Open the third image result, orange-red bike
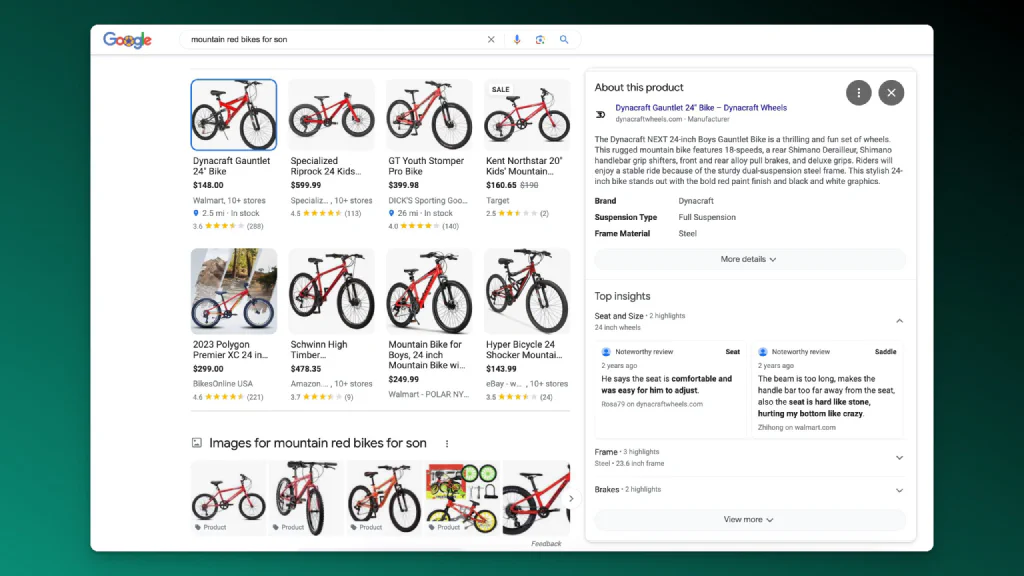The image size is (1024, 576). [384, 498]
